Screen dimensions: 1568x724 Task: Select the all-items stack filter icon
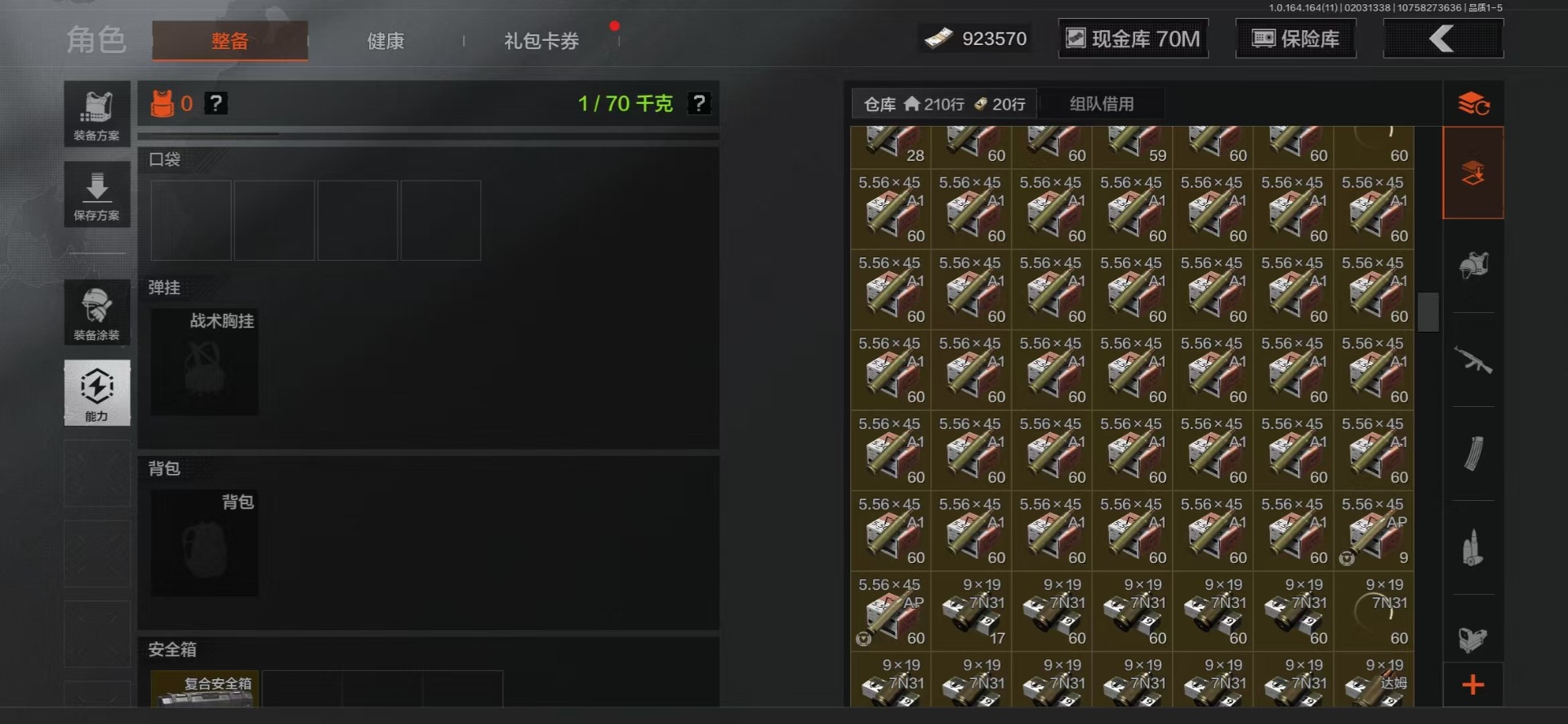coord(1473,172)
